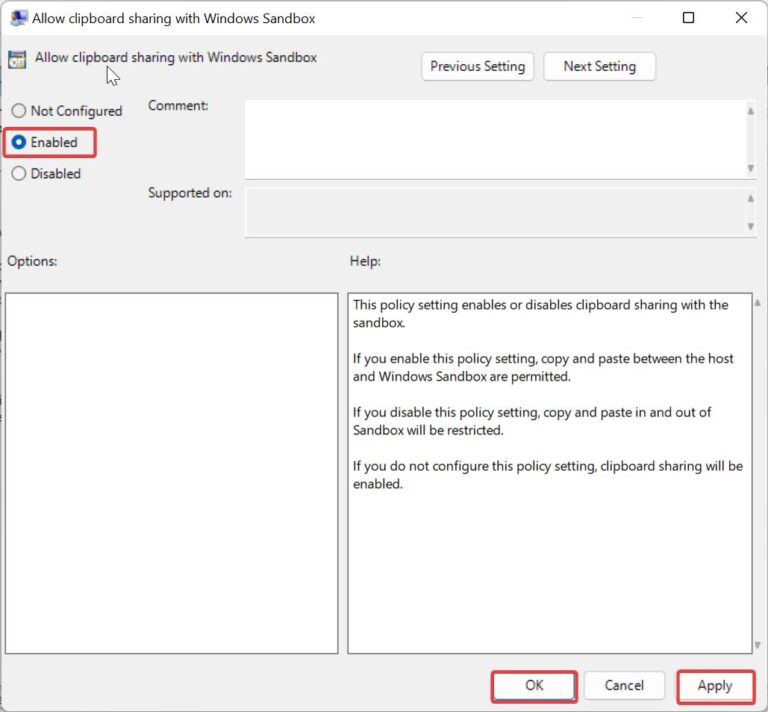Click the 'Comment:' label
Viewport: 768px width, 712px height.
tap(178, 106)
